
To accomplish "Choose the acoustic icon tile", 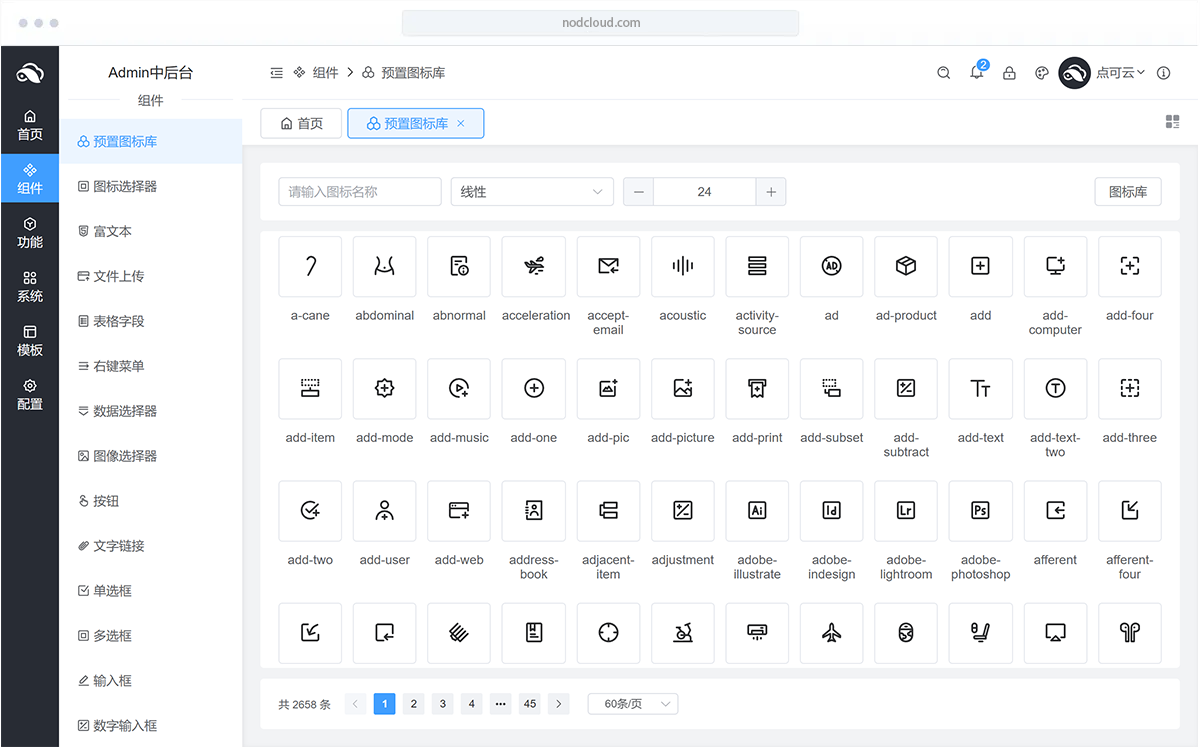I will click(x=682, y=266).
